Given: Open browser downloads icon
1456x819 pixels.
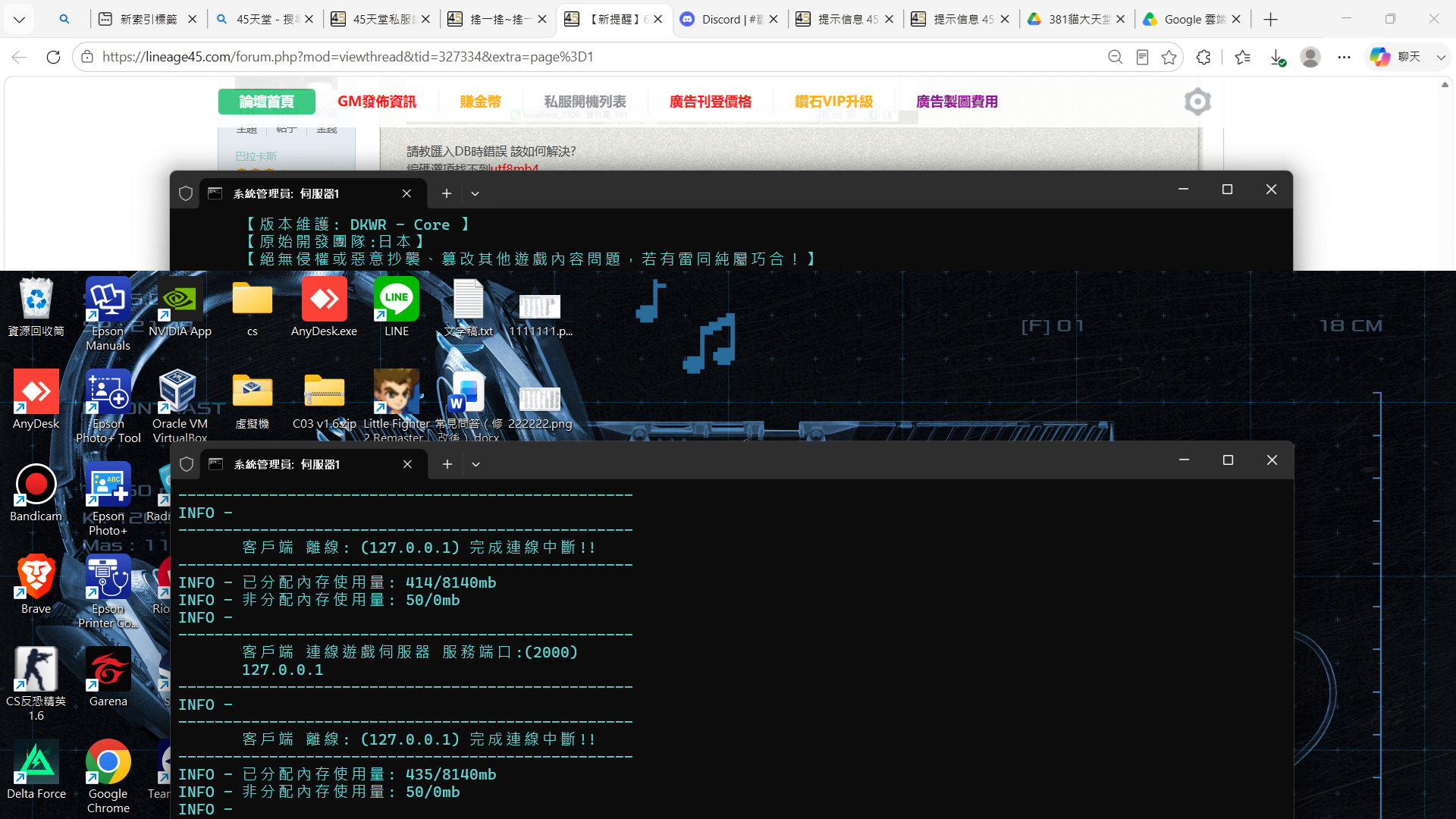Looking at the screenshot, I should coord(1277,57).
